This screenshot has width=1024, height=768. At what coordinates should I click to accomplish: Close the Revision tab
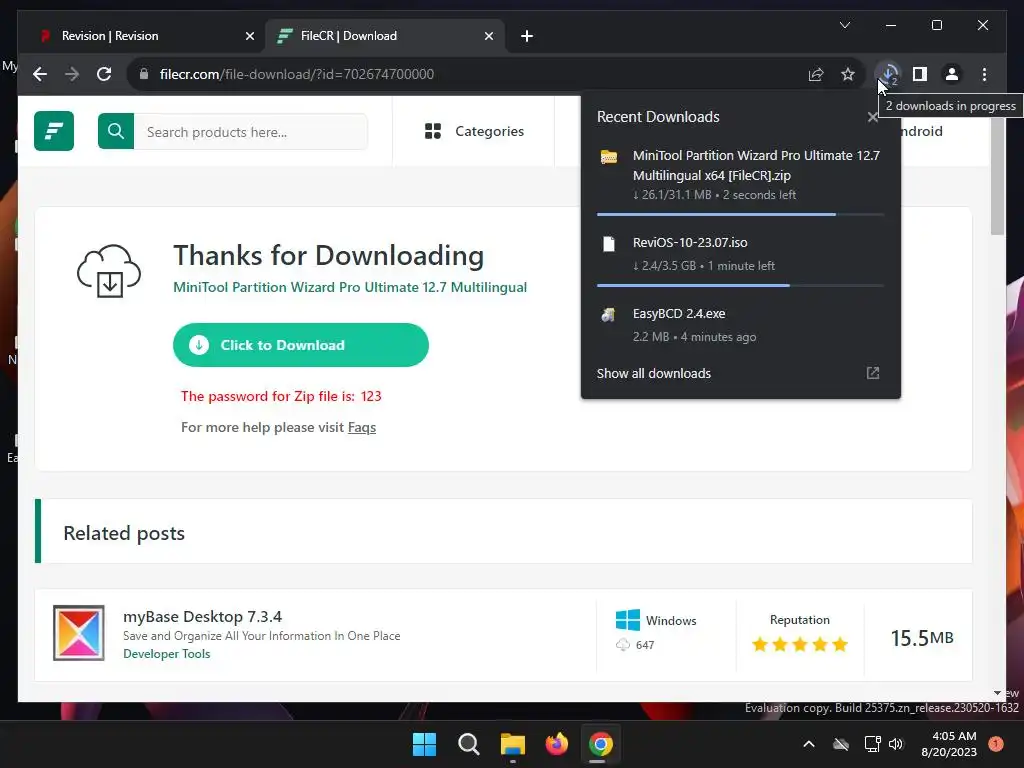249,36
